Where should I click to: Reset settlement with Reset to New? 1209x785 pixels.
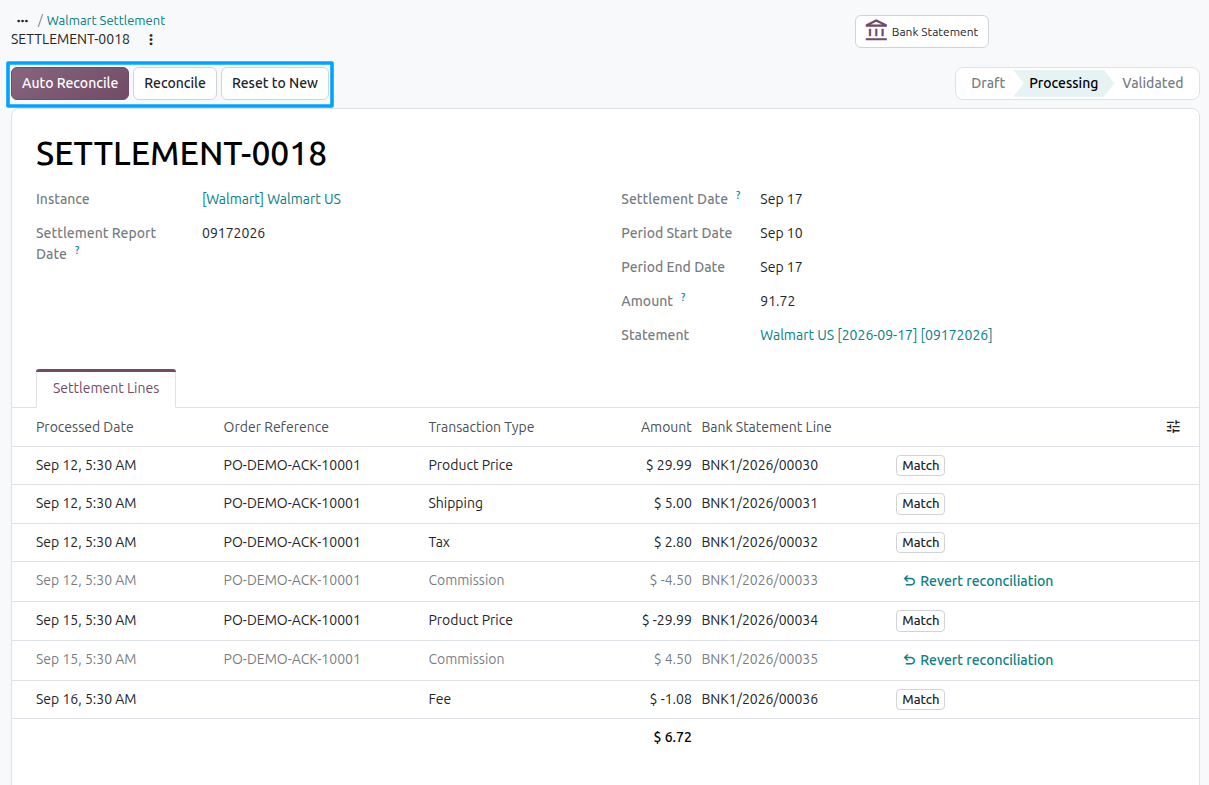pyautogui.click(x=275, y=83)
